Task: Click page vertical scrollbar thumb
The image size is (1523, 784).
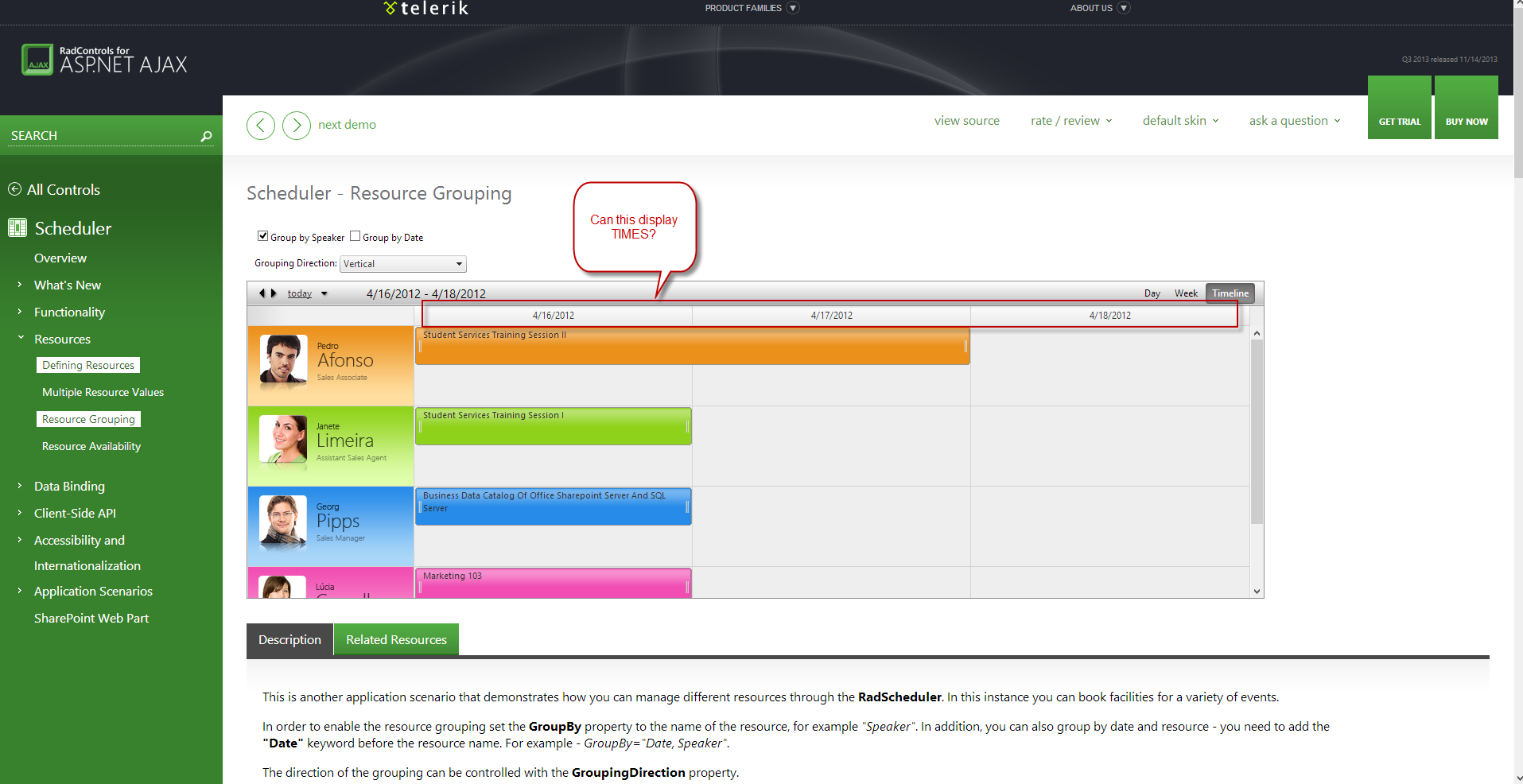Action: (x=1518, y=94)
